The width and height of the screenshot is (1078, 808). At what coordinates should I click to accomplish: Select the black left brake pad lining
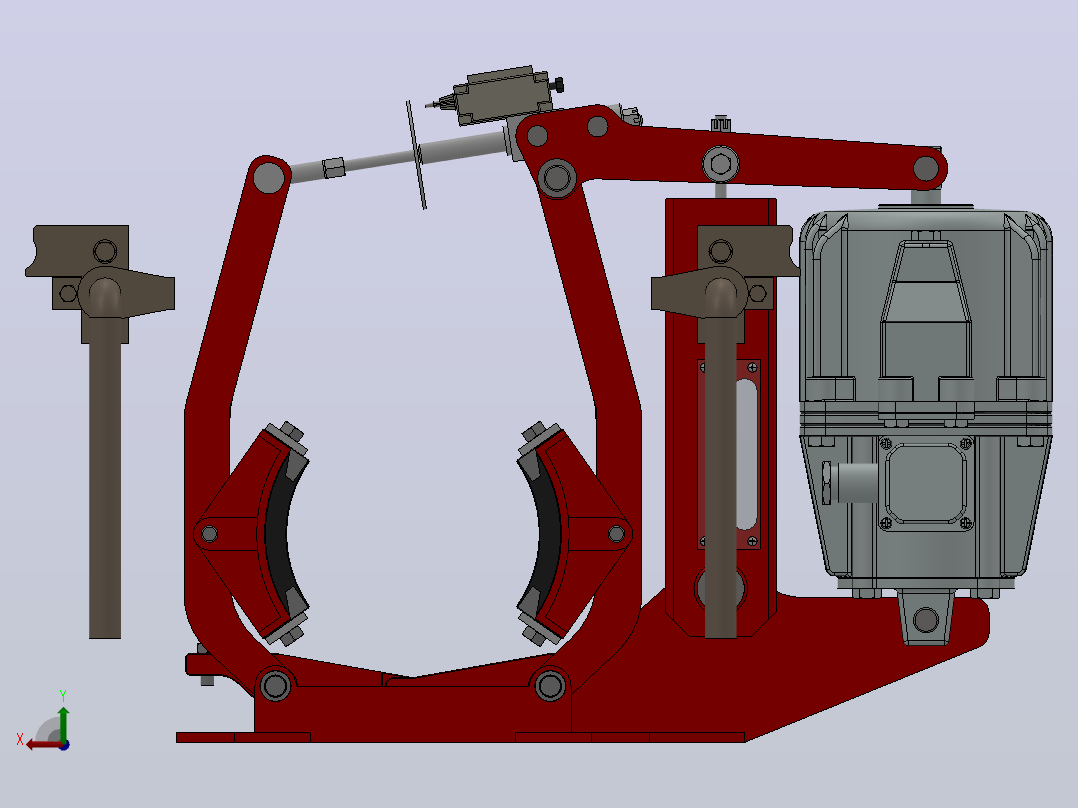pyautogui.click(x=278, y=533)
